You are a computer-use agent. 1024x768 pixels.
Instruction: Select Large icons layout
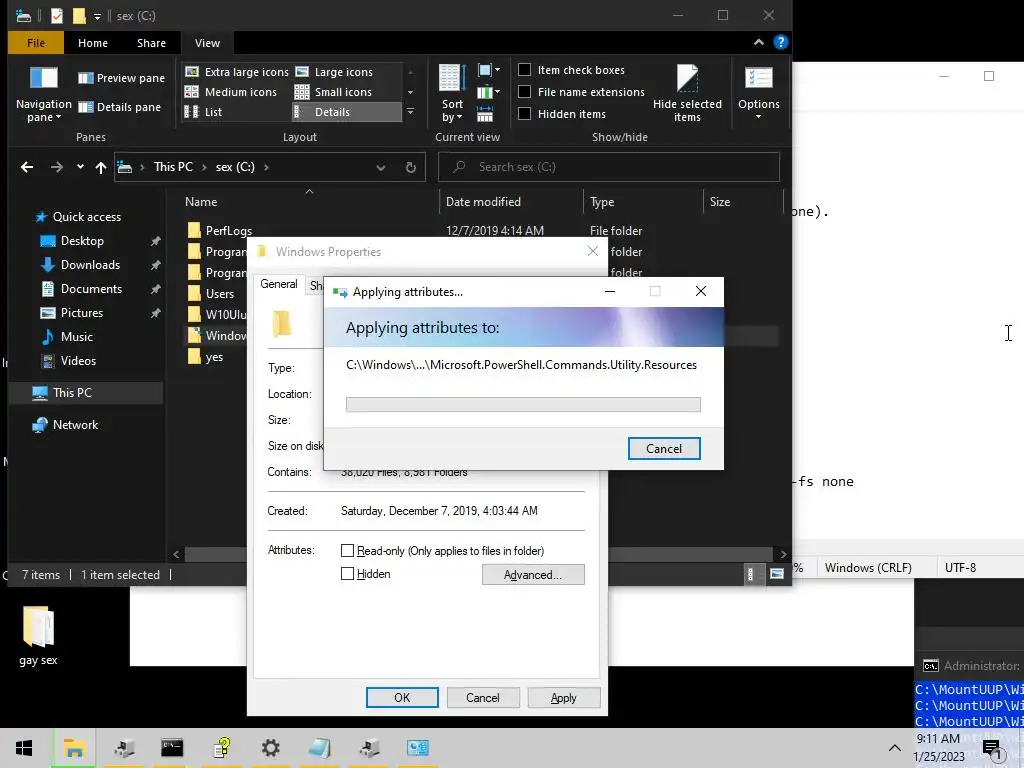point(334,72)
